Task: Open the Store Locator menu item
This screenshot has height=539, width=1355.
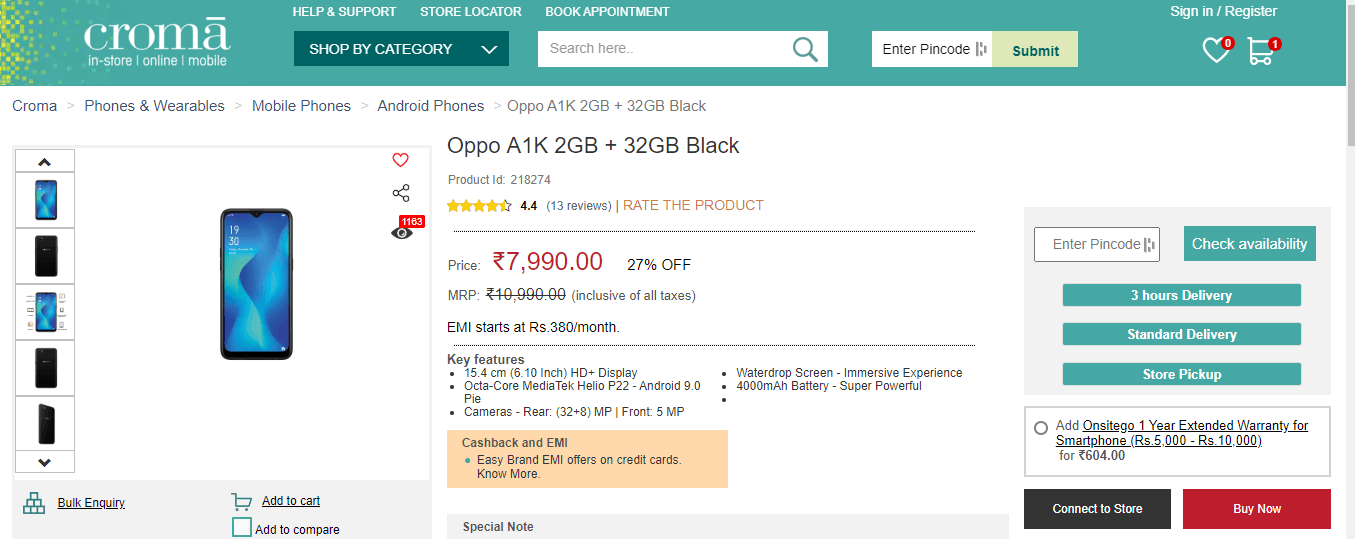Action: coord(470,12)
